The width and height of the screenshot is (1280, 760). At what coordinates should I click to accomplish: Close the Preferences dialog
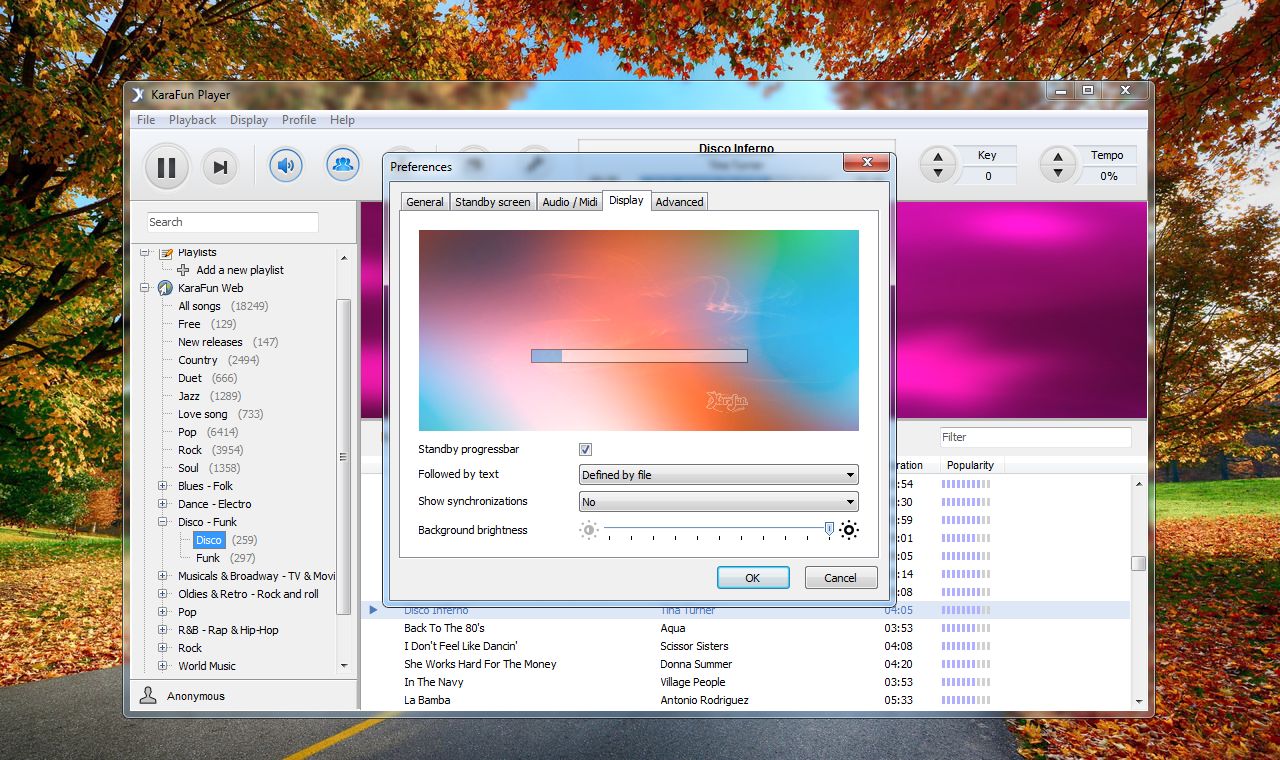(x=866, y=162)
